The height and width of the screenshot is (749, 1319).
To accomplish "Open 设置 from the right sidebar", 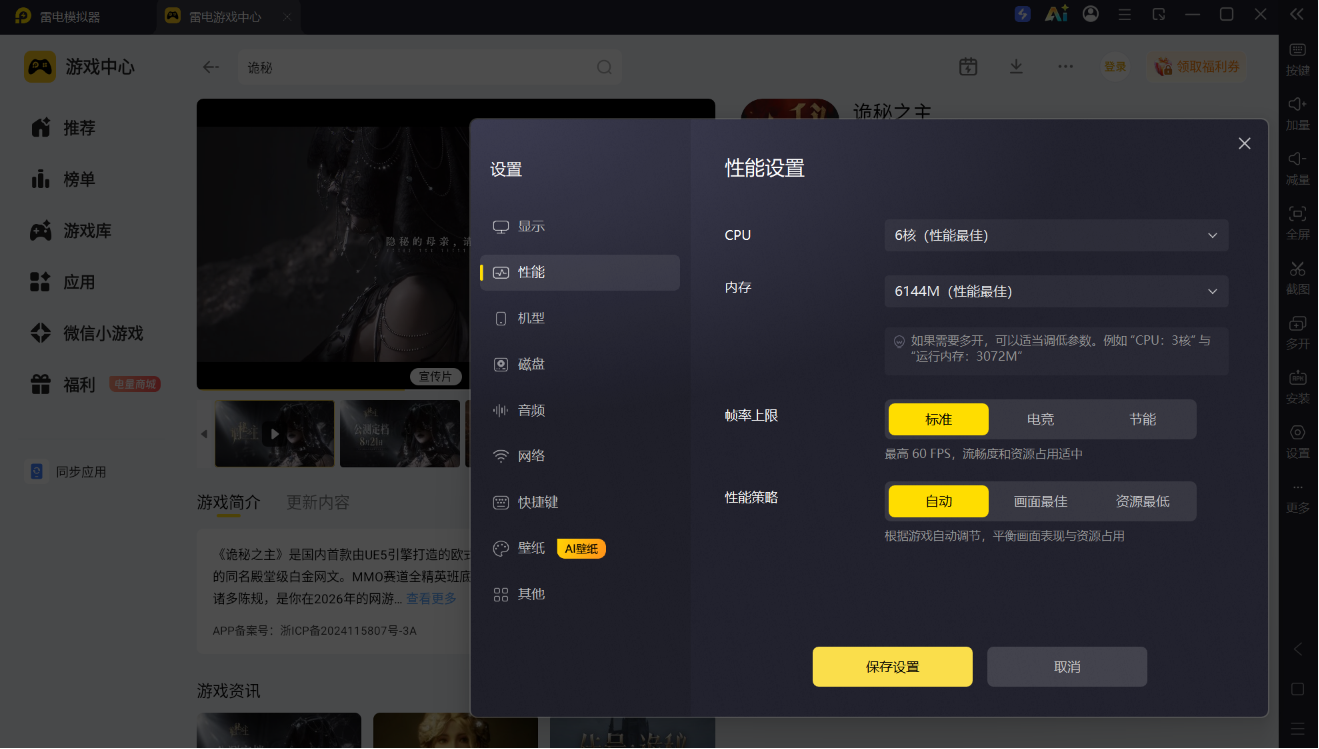I will 1297,441.
